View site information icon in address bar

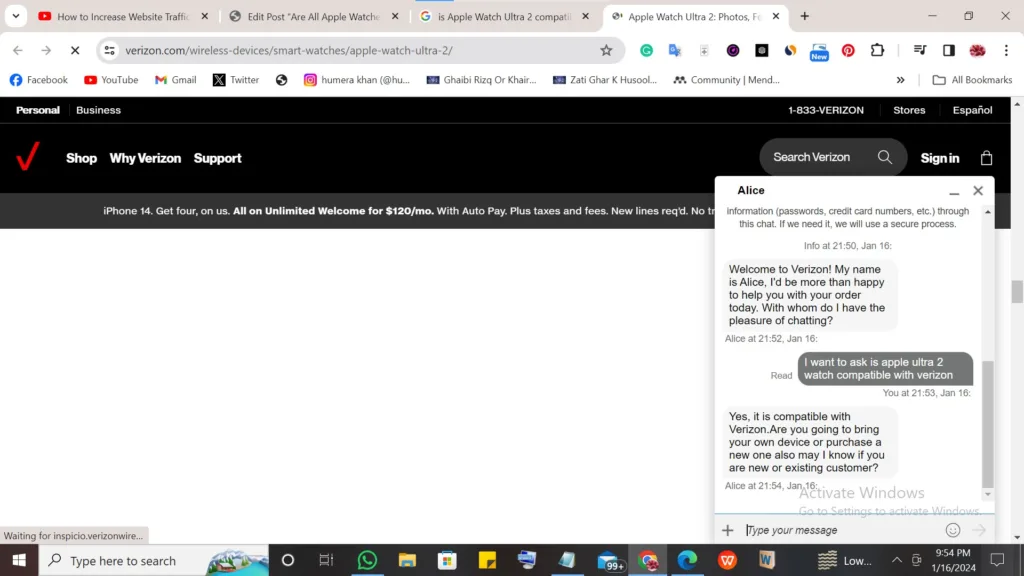pyautogui.click(x=110, y=50)
